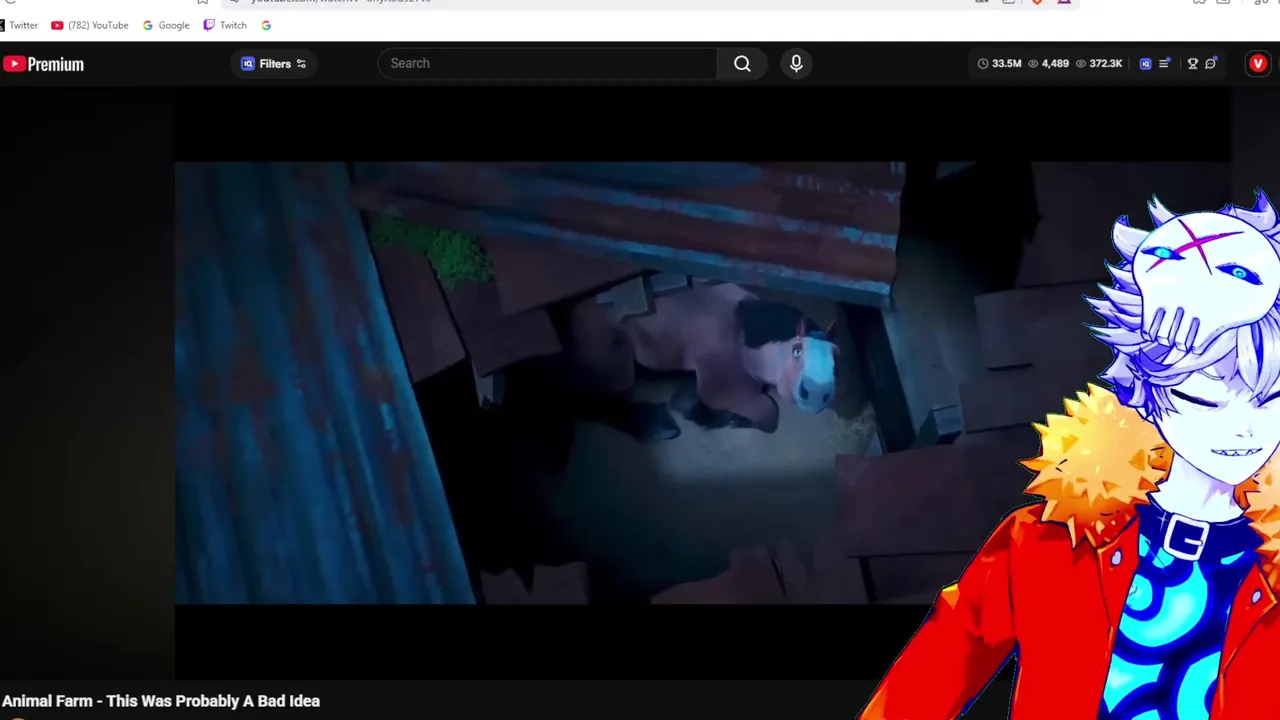This screenshot has height=720, width=1280.
Task: Open the Google bookmark
Action: coord(166,25)
